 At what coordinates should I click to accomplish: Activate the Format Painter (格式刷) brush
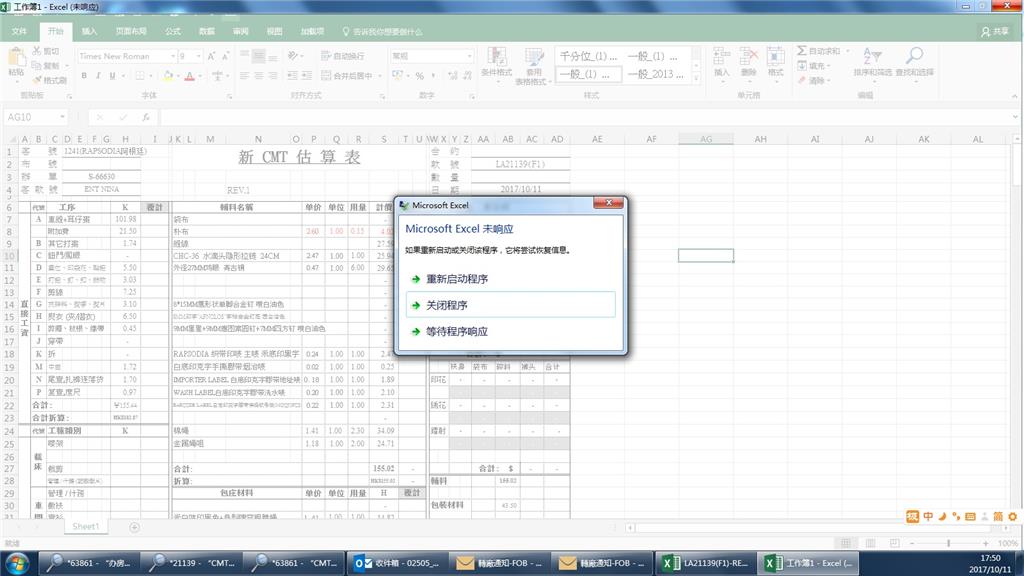coord(37,80)
